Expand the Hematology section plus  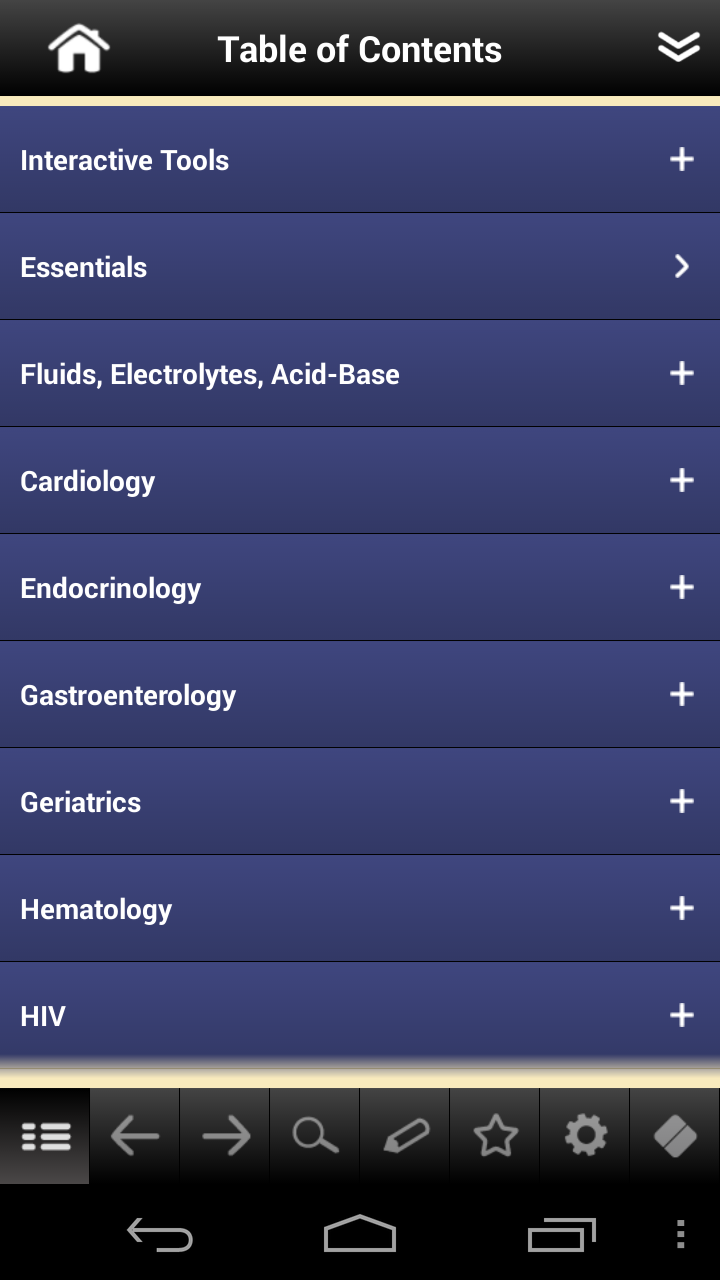click(x=682, y=908)
